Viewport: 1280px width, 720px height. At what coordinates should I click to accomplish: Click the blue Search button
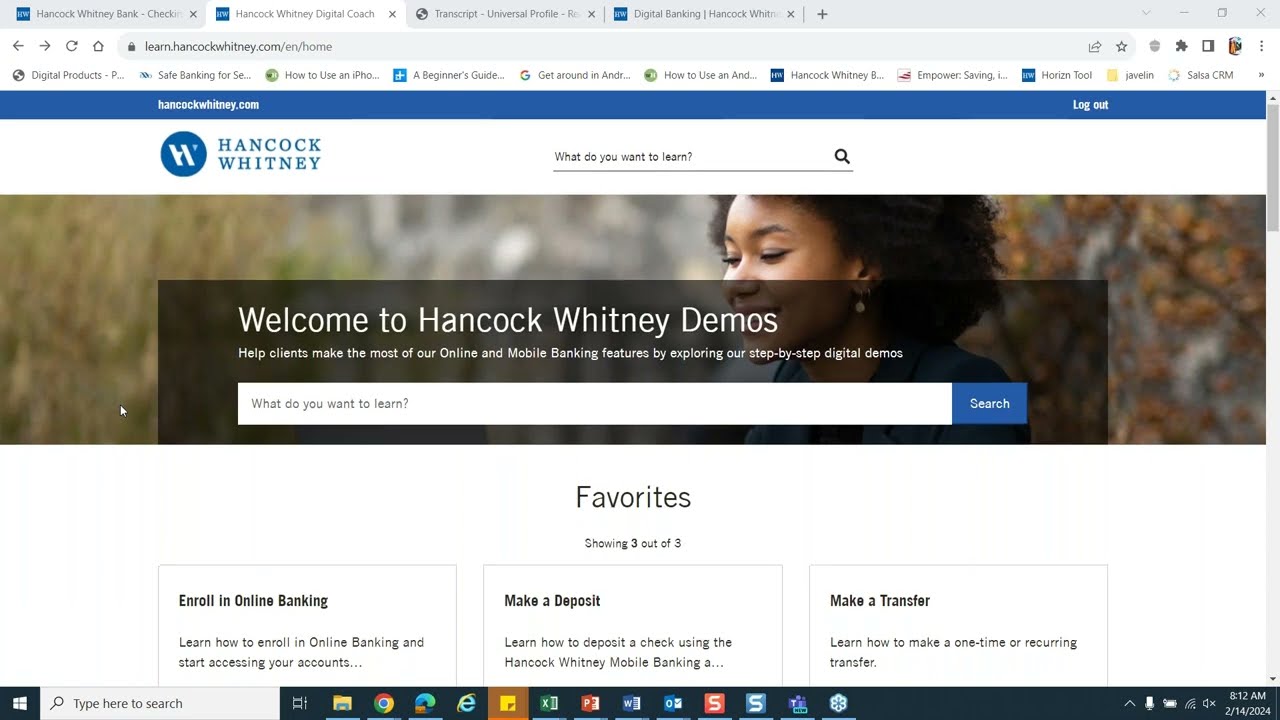pyautogui.click(x=989, y=404)
